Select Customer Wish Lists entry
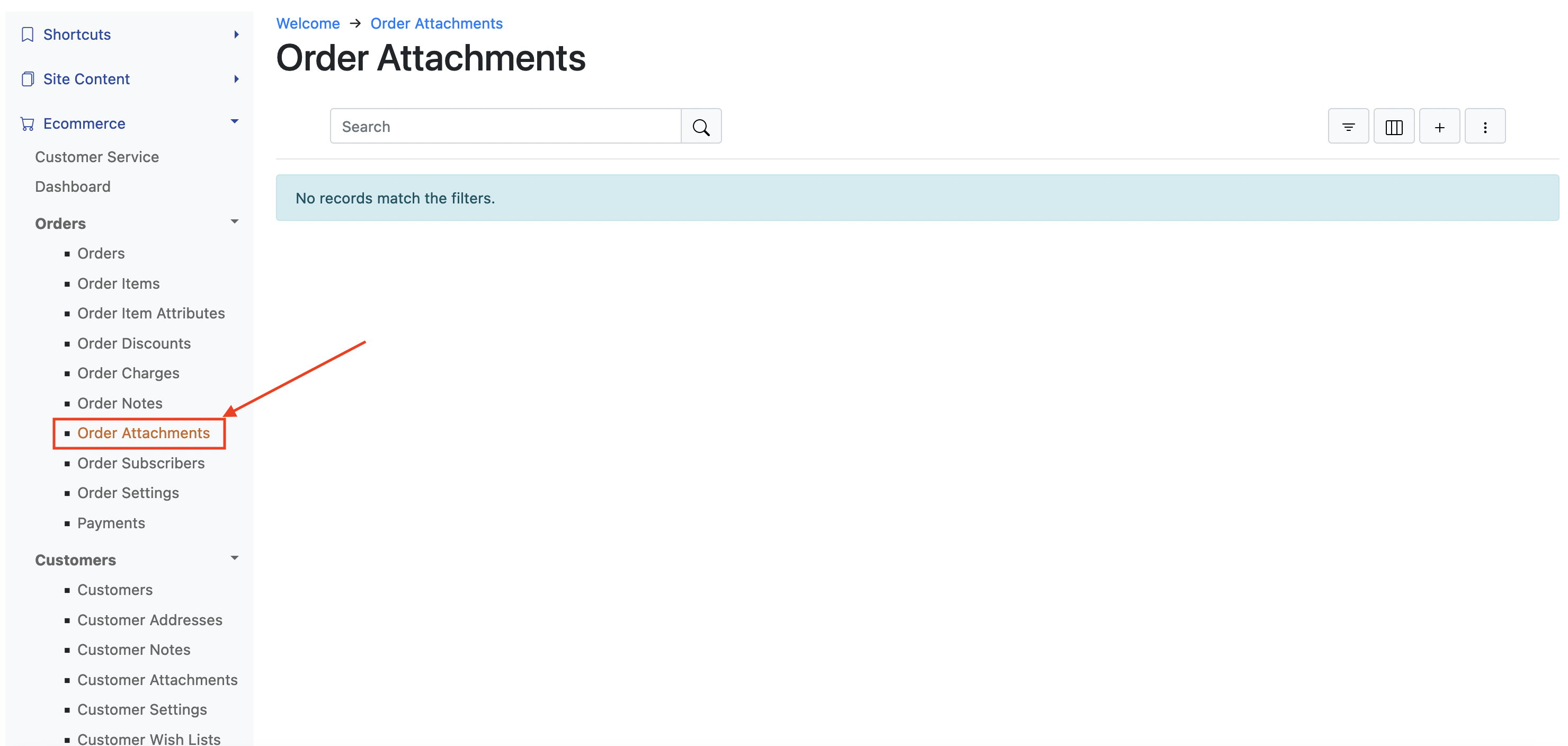This screenshot has width=1568, height=746. 148,738
